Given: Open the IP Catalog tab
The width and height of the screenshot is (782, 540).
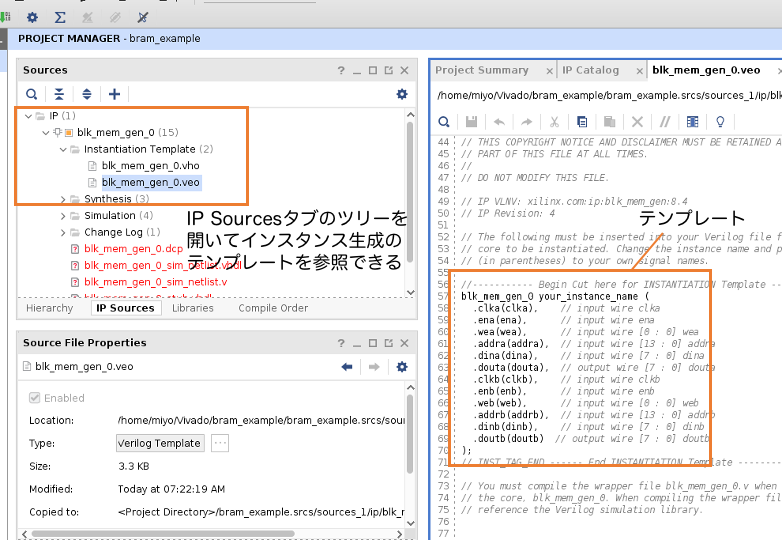Looking at the screenshot, I should 590,70.
